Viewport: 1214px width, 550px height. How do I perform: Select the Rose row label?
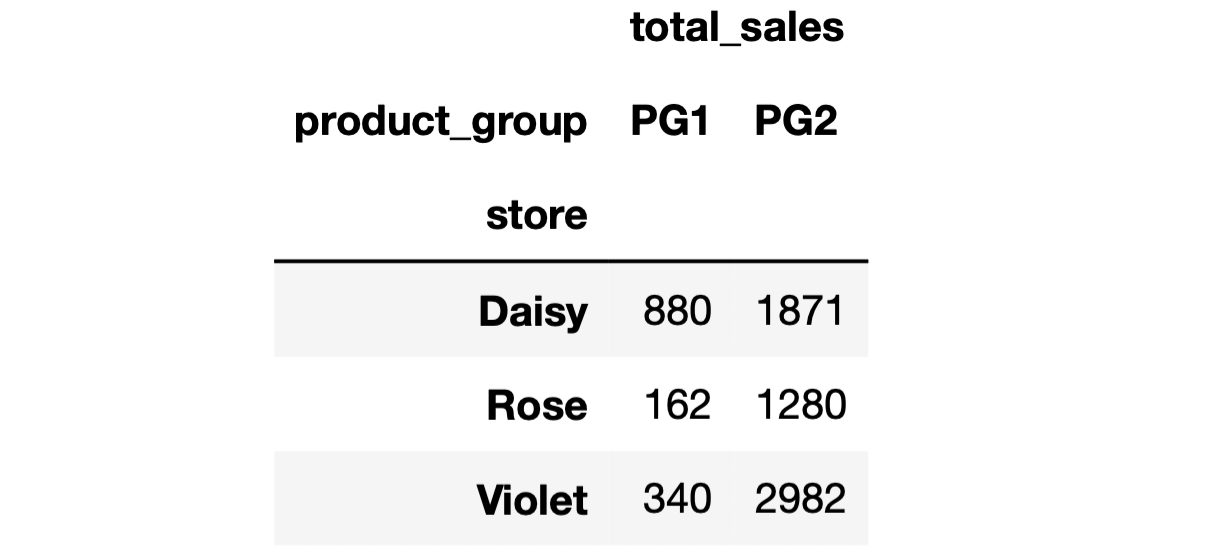tap(536, 405)
